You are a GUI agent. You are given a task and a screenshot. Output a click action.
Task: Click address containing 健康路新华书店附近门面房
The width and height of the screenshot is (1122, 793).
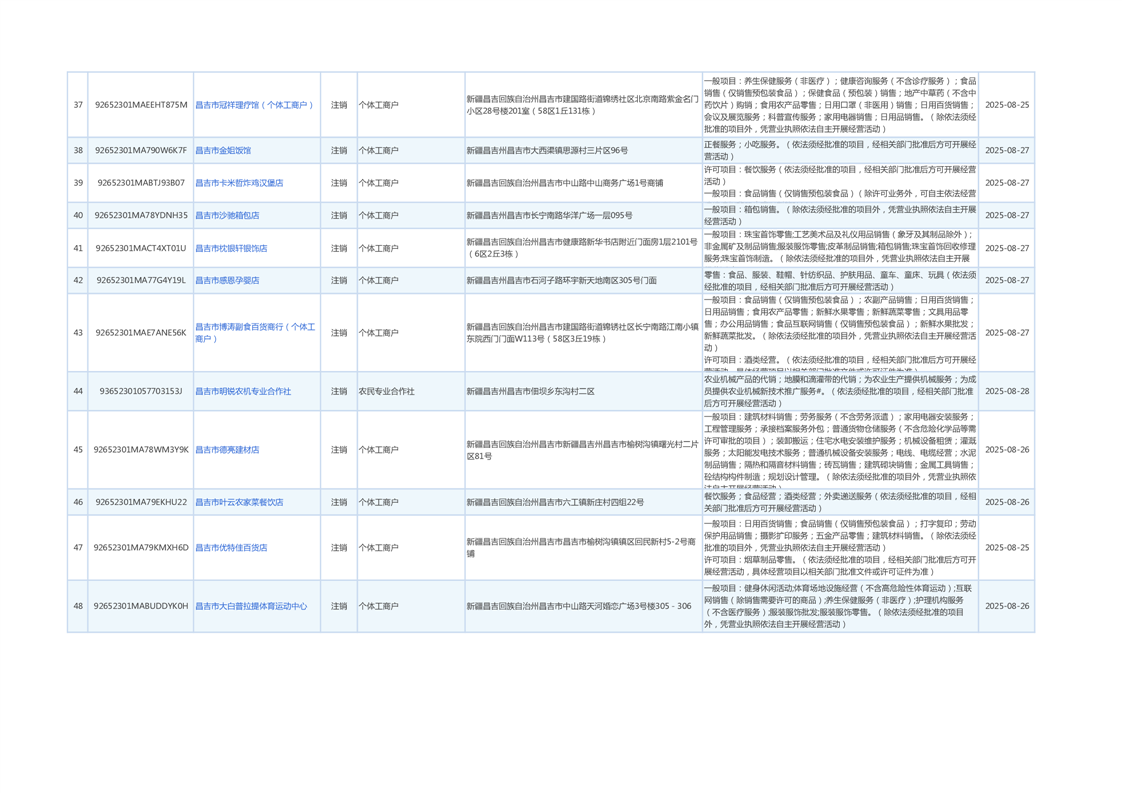(582, 248)
